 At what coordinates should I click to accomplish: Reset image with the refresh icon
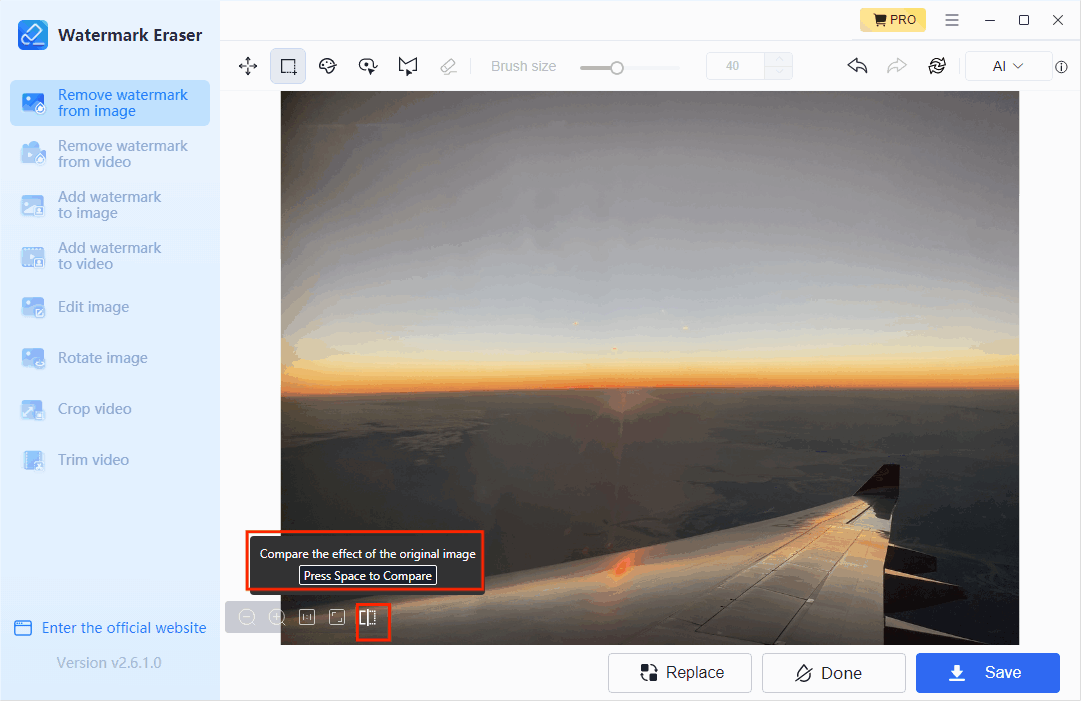pos(937,66)
